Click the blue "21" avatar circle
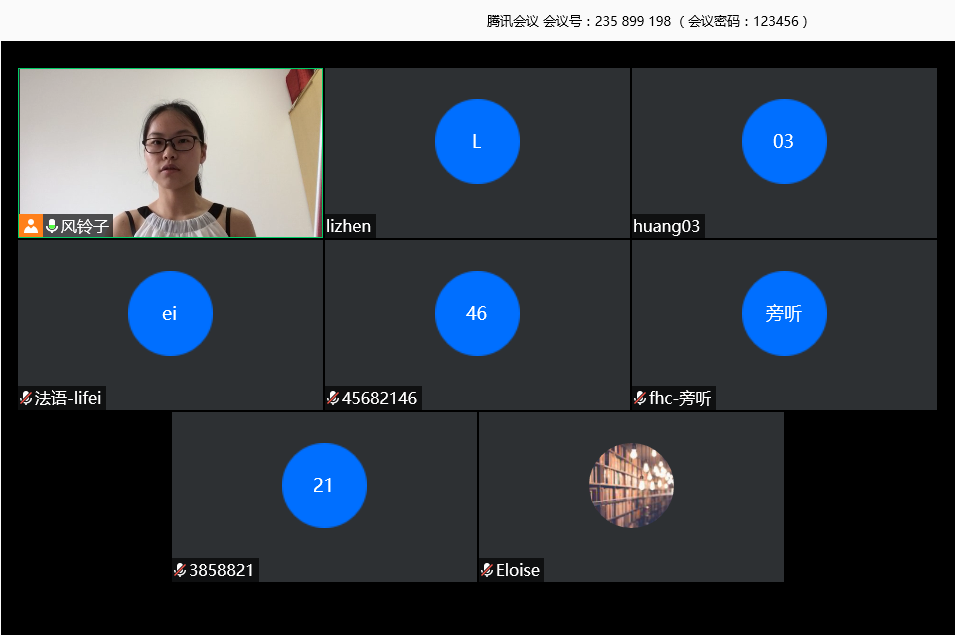This screenshot has height=635, width=955. click(x=324, y=486)
